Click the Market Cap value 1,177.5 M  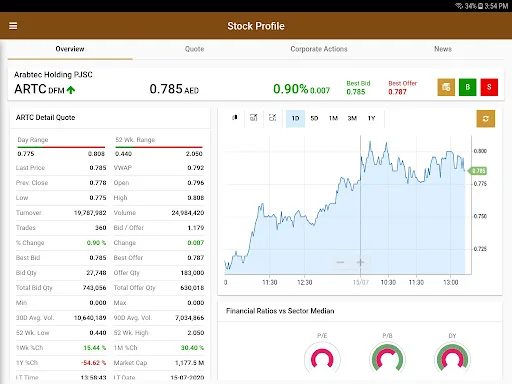pos(190,363)
